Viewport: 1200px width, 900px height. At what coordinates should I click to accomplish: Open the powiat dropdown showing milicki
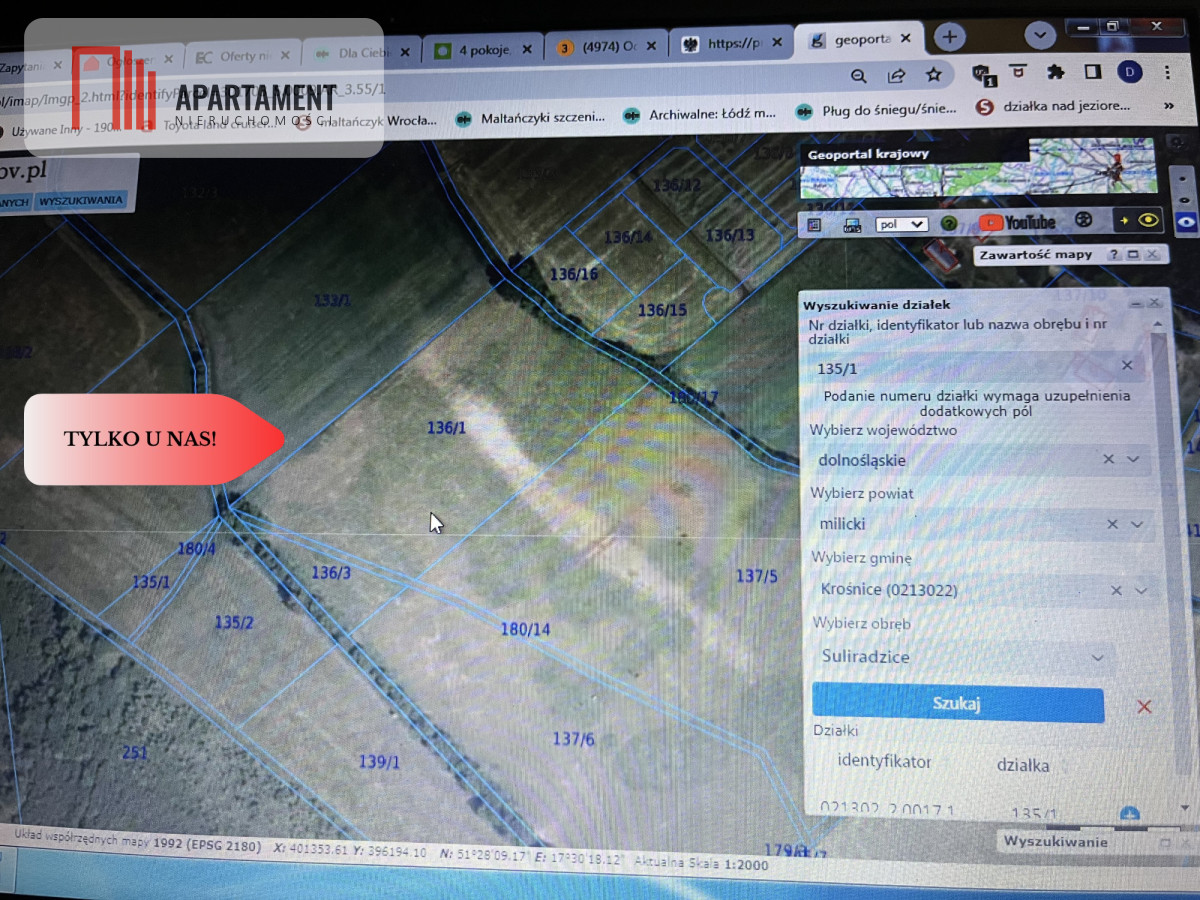pos(1137,524)
